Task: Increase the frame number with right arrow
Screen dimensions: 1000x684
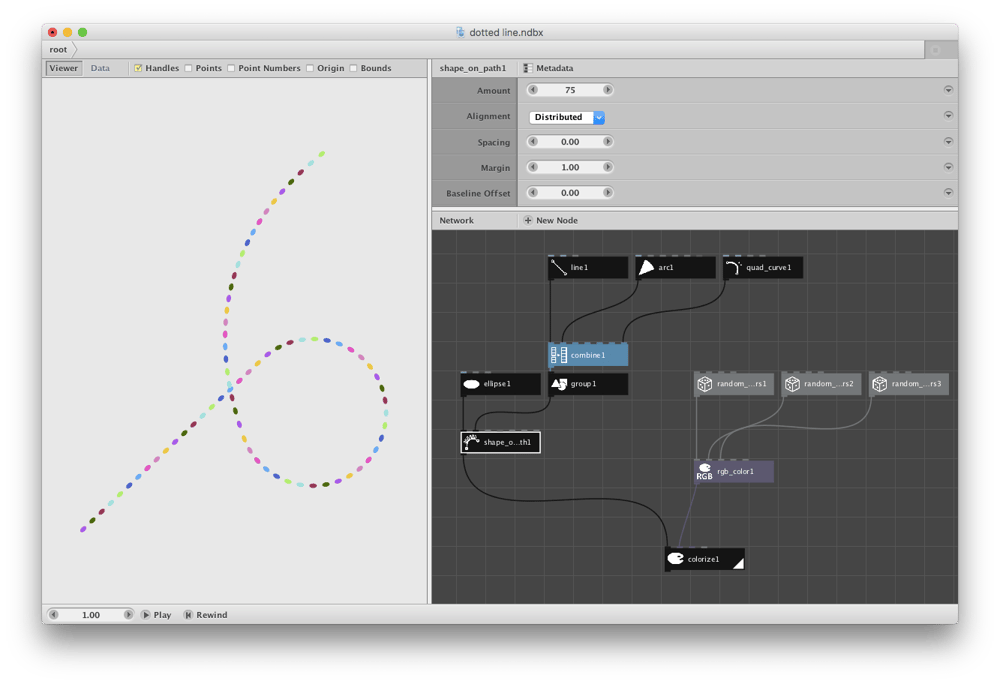Action: click(x=128, y=615)
